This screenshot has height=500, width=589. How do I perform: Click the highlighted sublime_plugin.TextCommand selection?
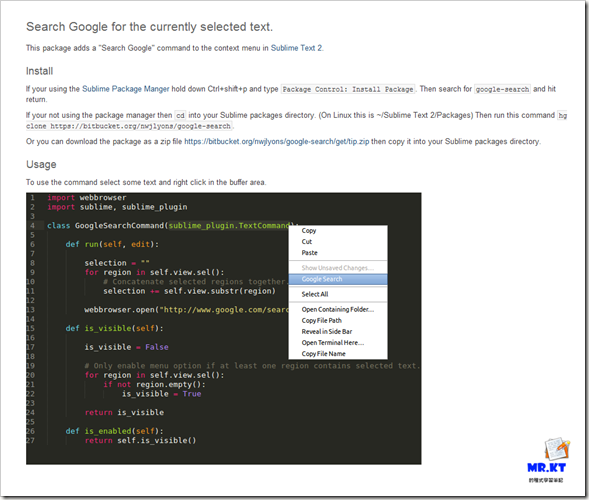[230, 225]
